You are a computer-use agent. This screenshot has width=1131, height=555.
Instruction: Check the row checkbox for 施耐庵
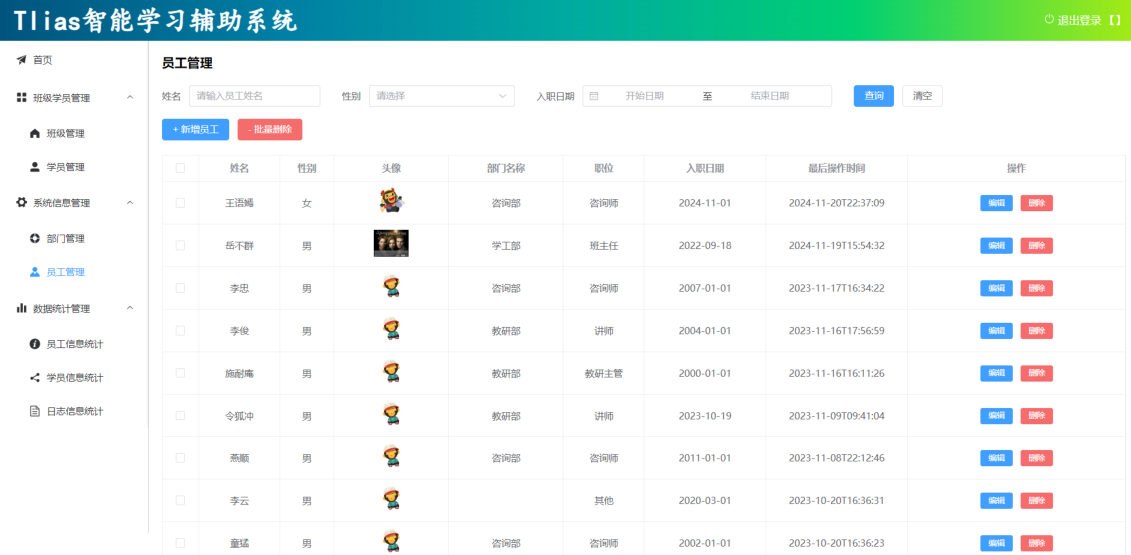[x=180, y=373]
